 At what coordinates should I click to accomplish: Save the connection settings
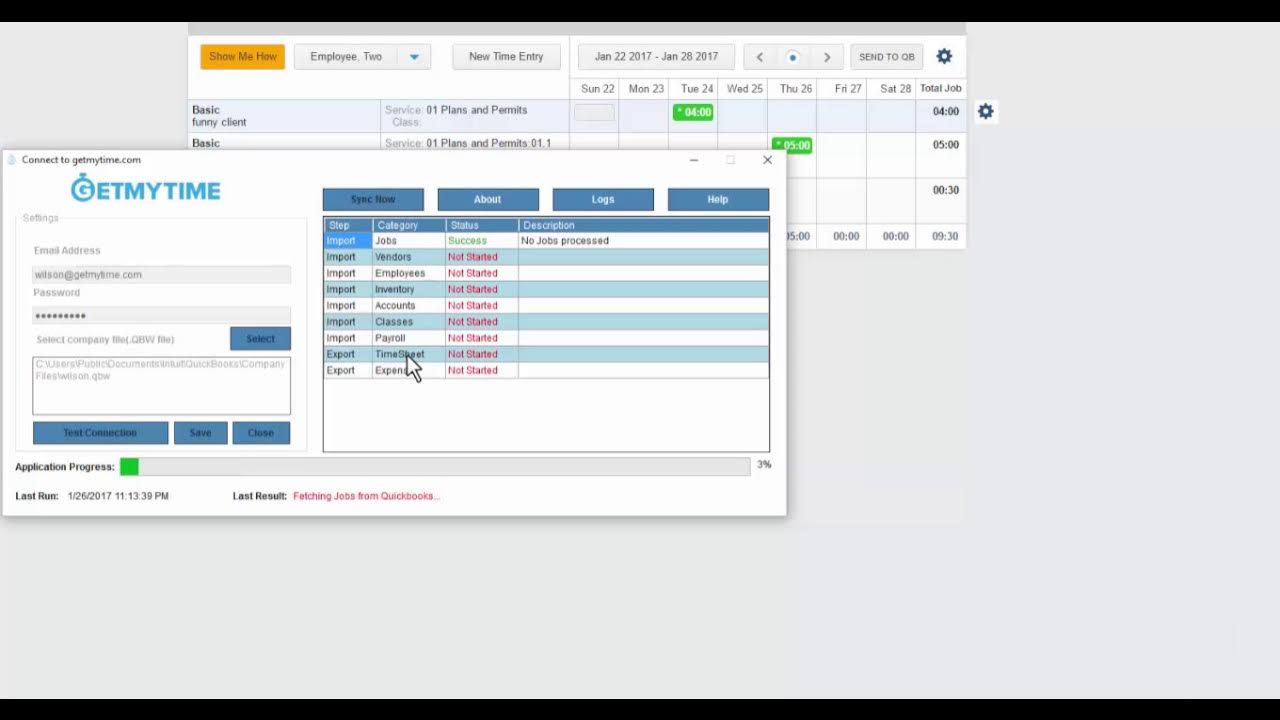(x=200, y=433)
